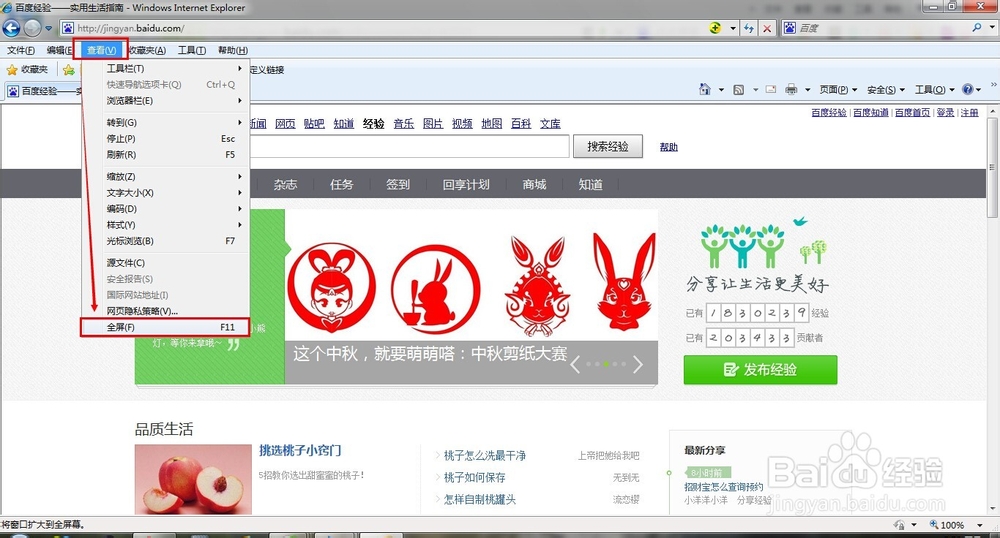1000x538 pixels.
Task: Open the 工具(T) menu bar item
Action: pos(191,50)
